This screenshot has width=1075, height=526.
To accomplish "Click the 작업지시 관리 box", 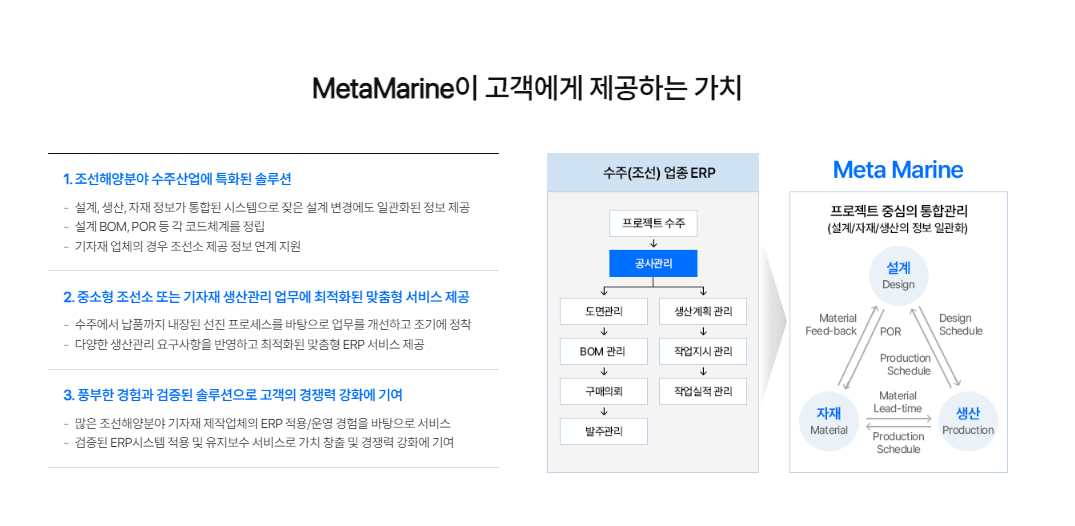I will (703, 351).
